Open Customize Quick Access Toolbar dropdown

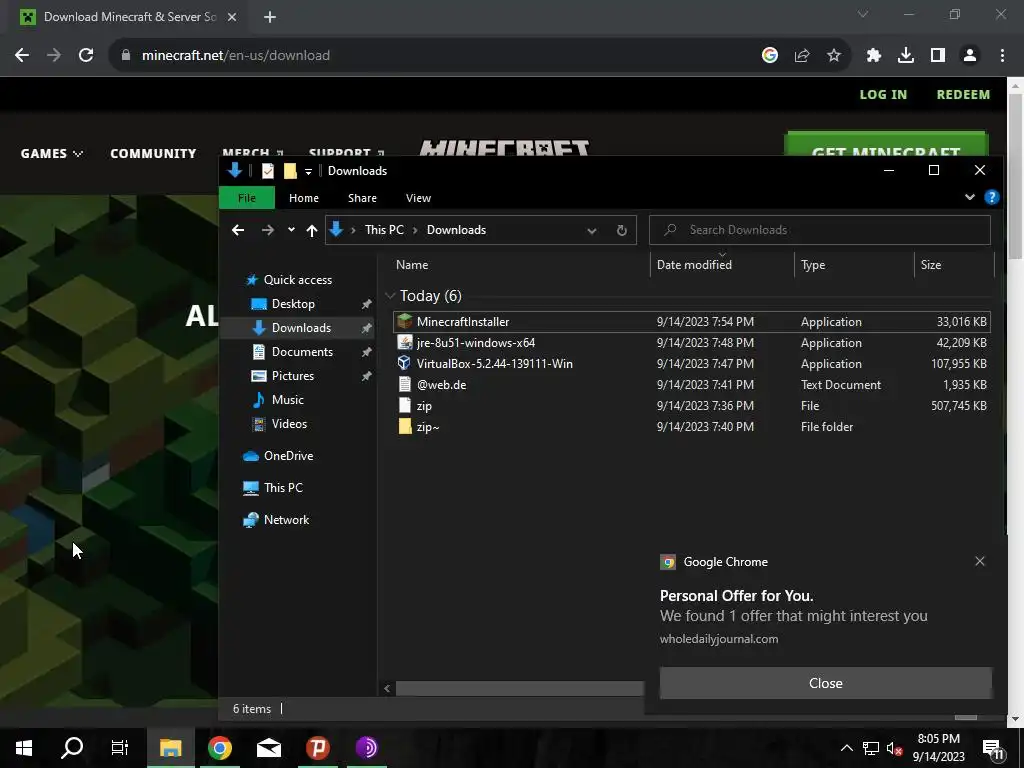pyautogui.click(x=308, y=171)
